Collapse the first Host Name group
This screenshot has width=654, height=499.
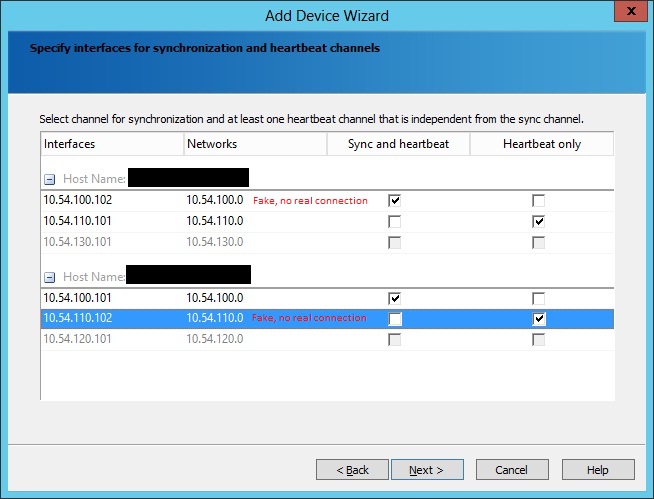coord(50,180)
